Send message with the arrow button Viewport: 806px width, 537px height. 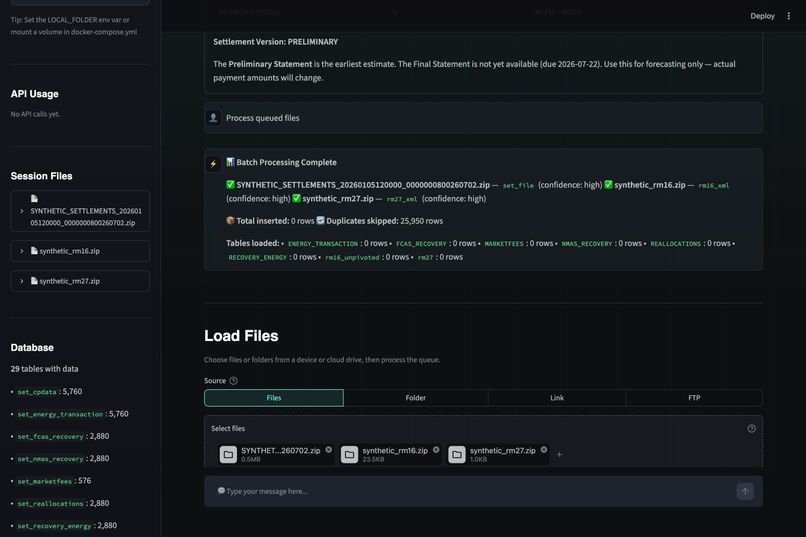click(745, 491)
